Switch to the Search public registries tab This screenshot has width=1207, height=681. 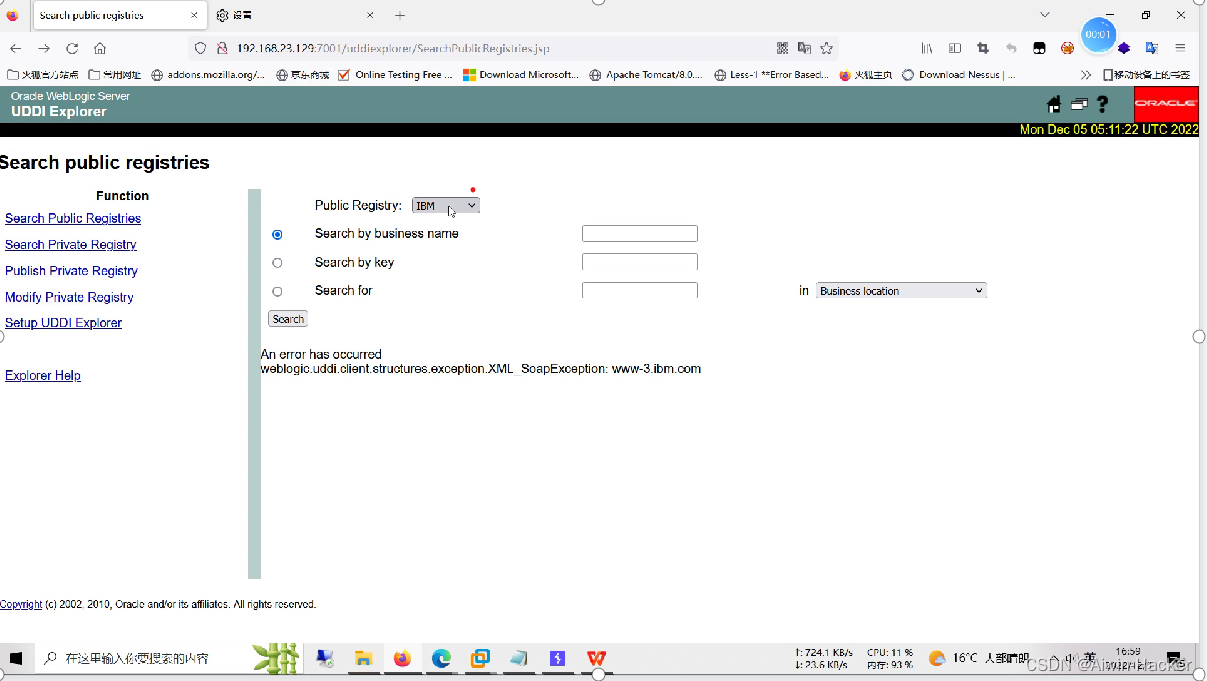119,15
